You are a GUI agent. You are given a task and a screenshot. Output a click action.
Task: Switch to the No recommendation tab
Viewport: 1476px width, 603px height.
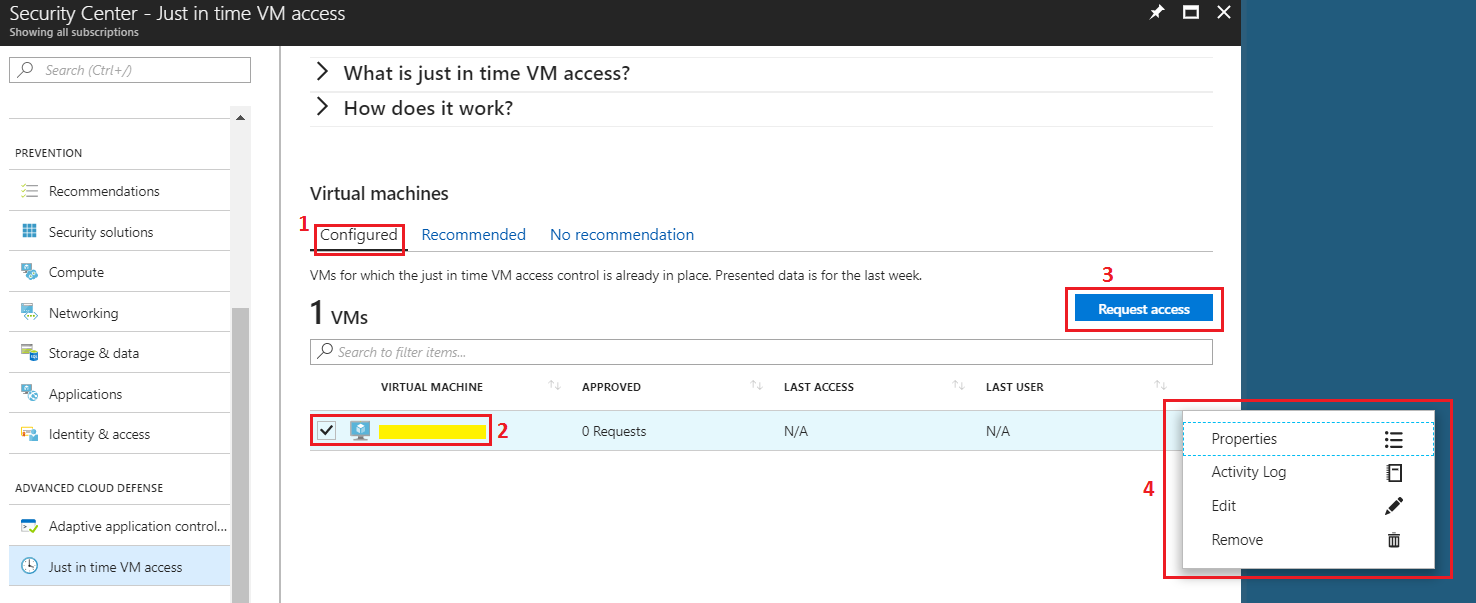click(622, 235)
